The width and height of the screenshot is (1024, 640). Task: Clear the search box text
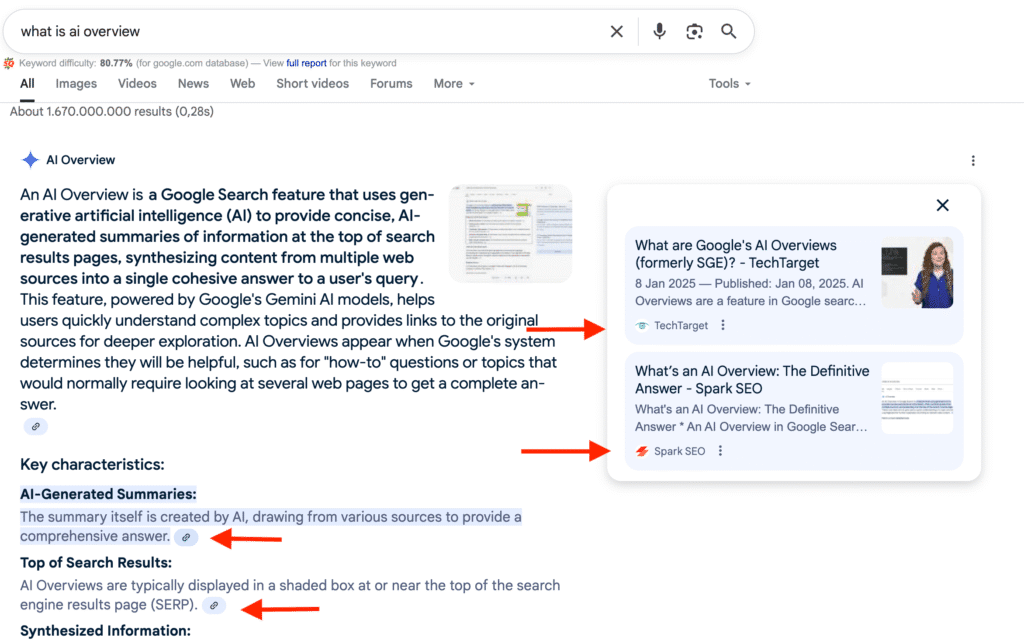[617, 32]
